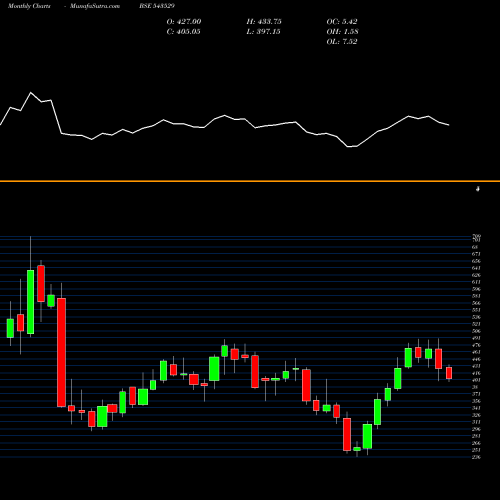This screenshot has width=500, height=500.
Task: Select the OL: 7.52 value
Action: click(x=342, y=42)
